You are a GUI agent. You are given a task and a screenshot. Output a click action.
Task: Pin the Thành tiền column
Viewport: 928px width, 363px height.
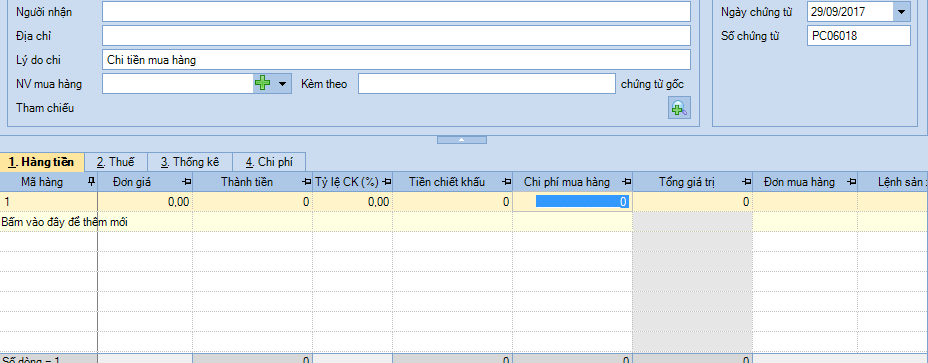(307, 182)
